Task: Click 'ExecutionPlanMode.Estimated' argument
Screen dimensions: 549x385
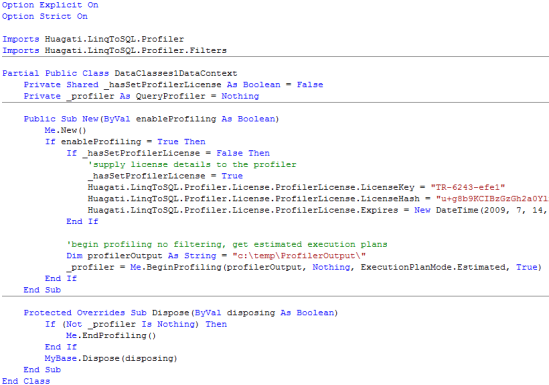Action: [434, 267]
